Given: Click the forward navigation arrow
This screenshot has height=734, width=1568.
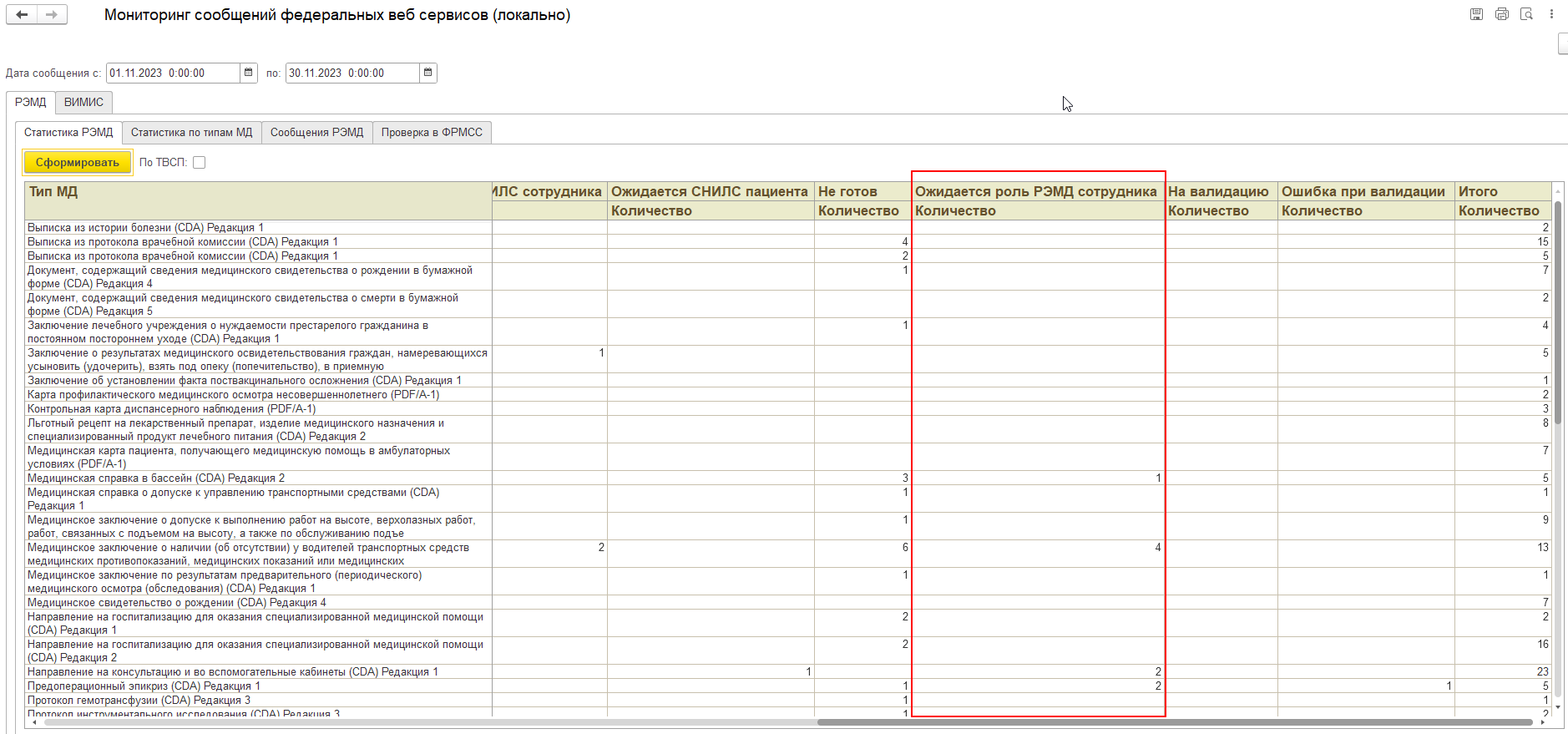Looking at the screenshot, I should coord(52,14).
